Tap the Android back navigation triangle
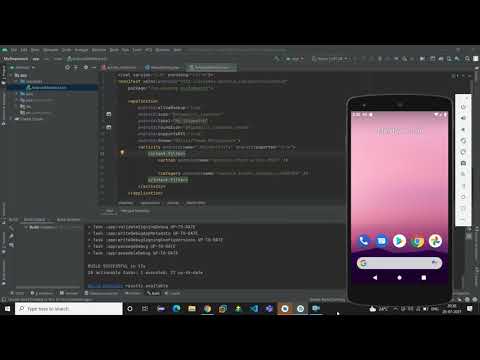The width and height of the screenshot is (480, 360). click(x=375, y=277)
